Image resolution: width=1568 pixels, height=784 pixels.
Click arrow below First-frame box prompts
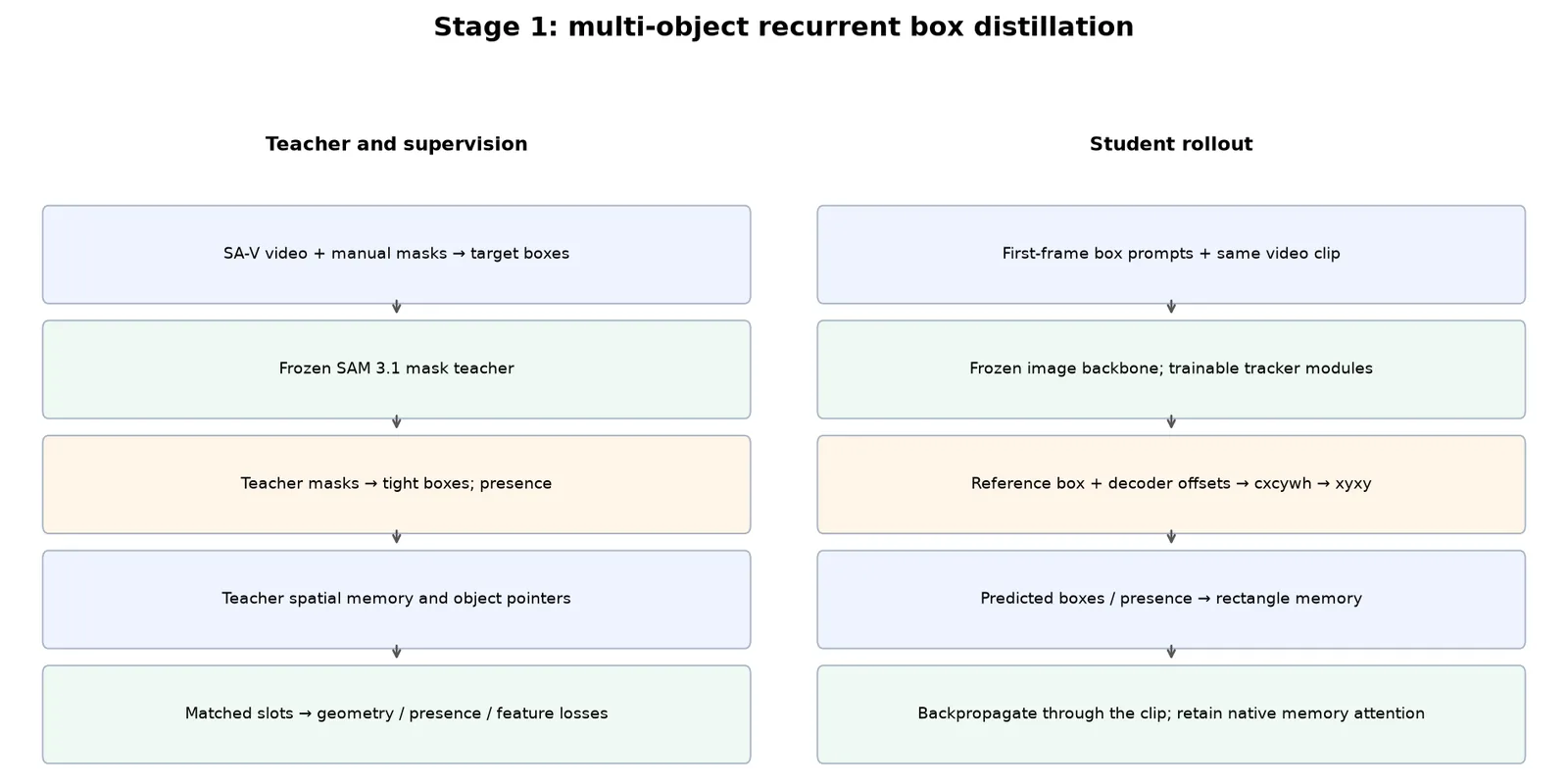pyautogui.click(x=1171, y=309)
